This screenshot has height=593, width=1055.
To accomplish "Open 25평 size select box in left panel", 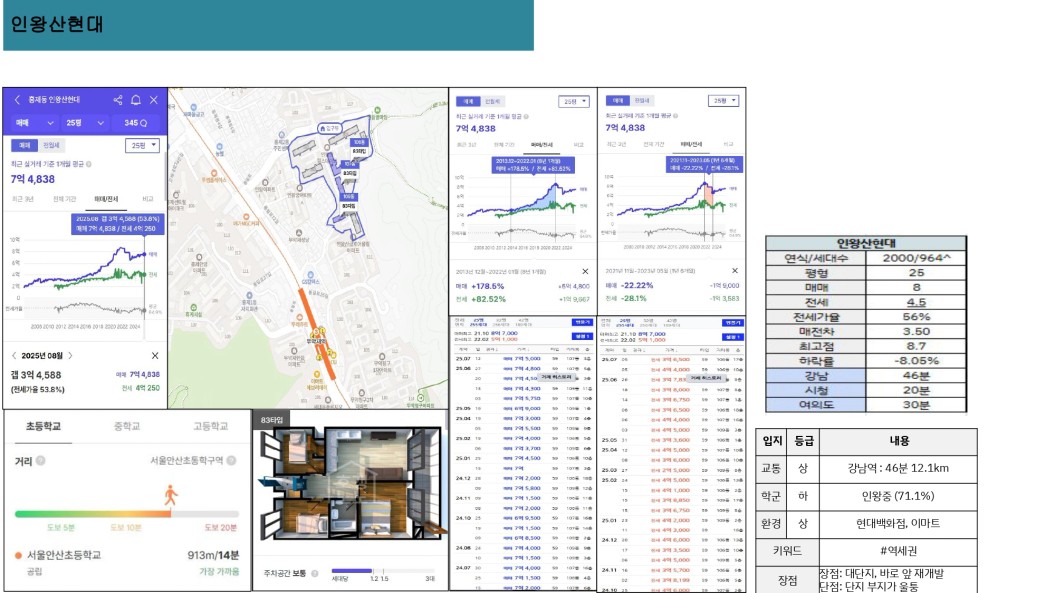I will pos(142,145).
